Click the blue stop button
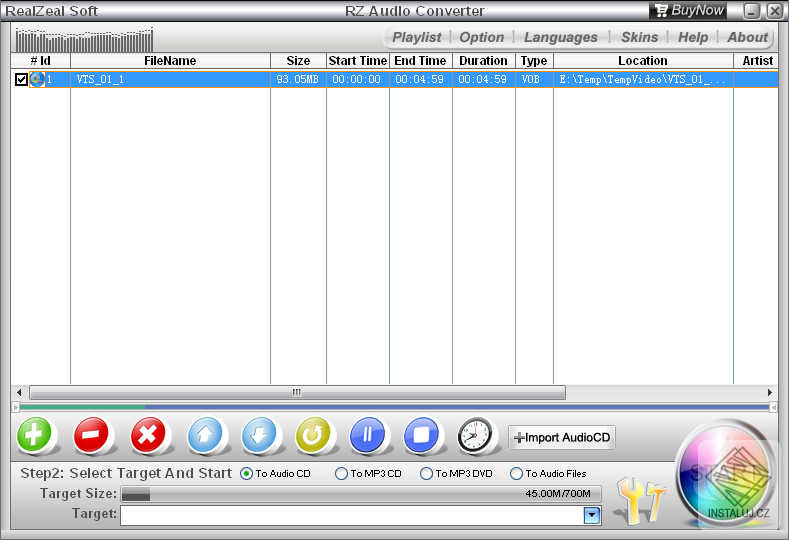The image size is (789, 540). [x=421, y=434]
